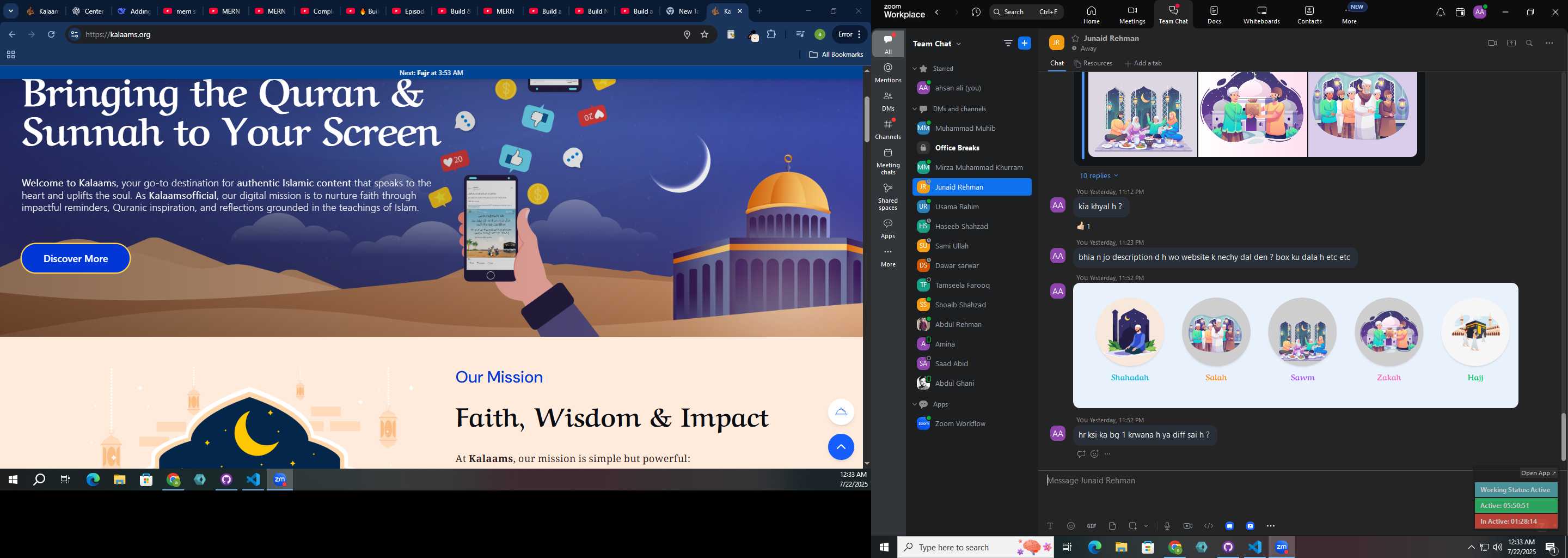1568x558 pixels.
Task: Switch to the Zoom Meetings tab
Action: (1132, 15)
